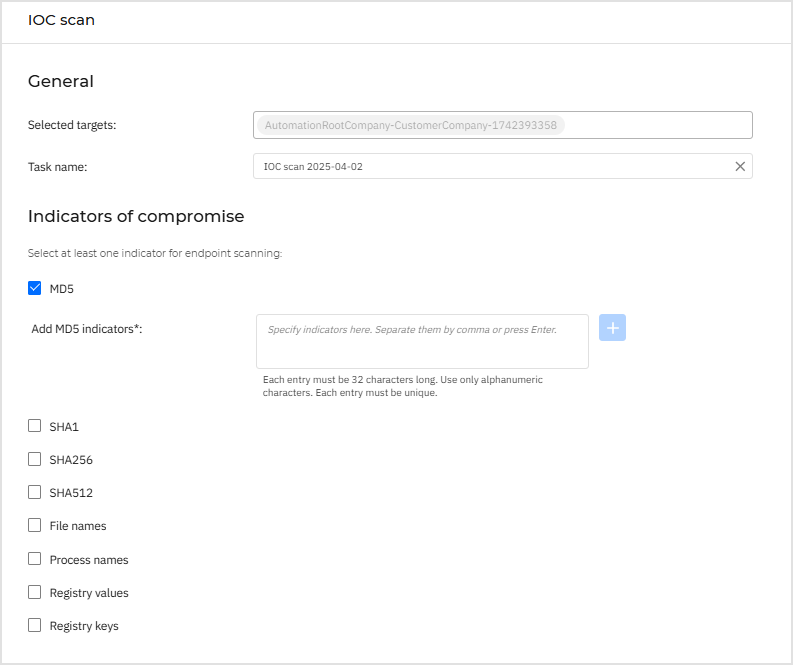Screen dimensions: 793x665
Task: Click the plus icon to add MD5 indicators
Action: [x=612, y=328]
